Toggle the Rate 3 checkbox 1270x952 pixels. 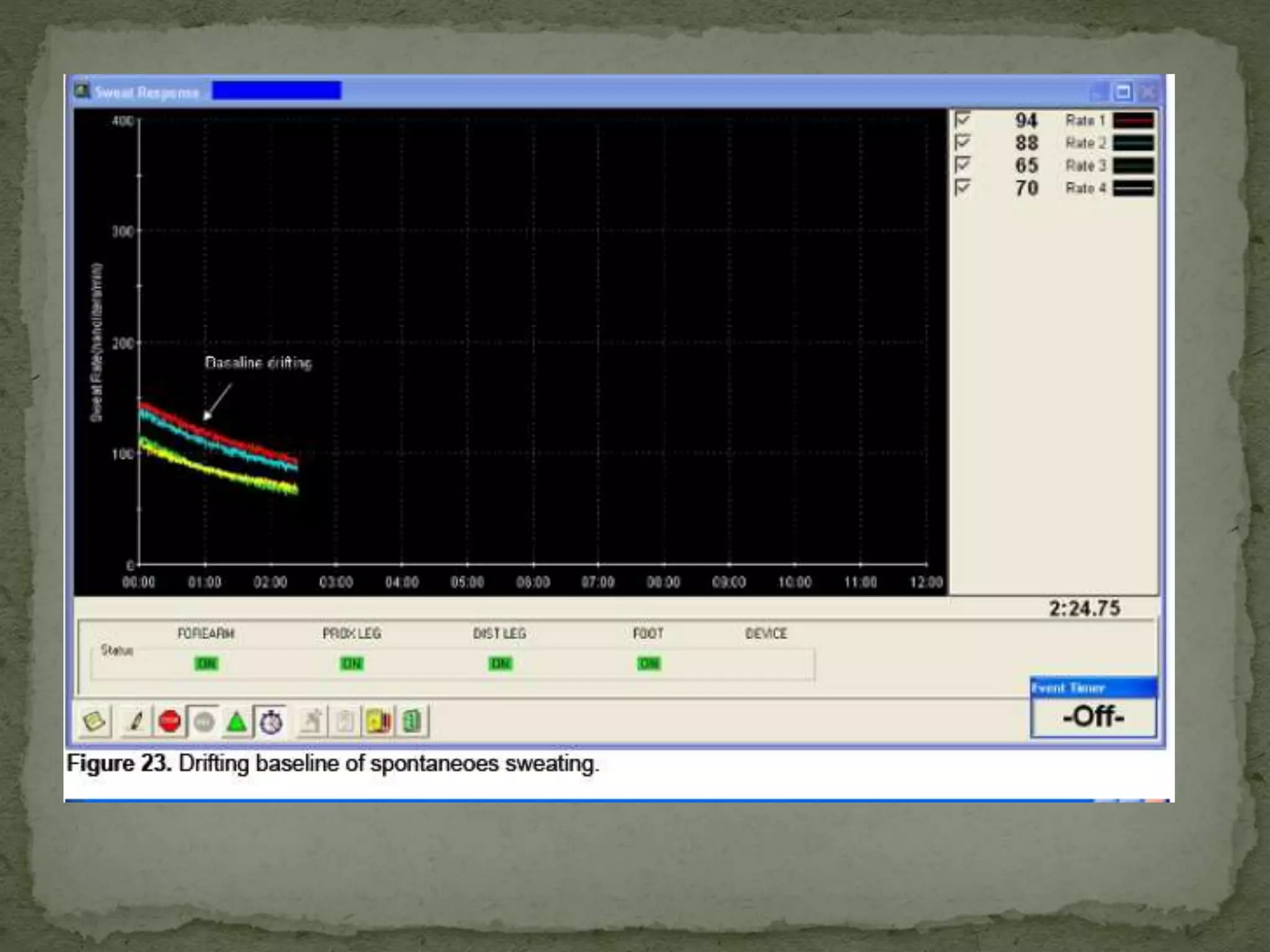(962, 165)
